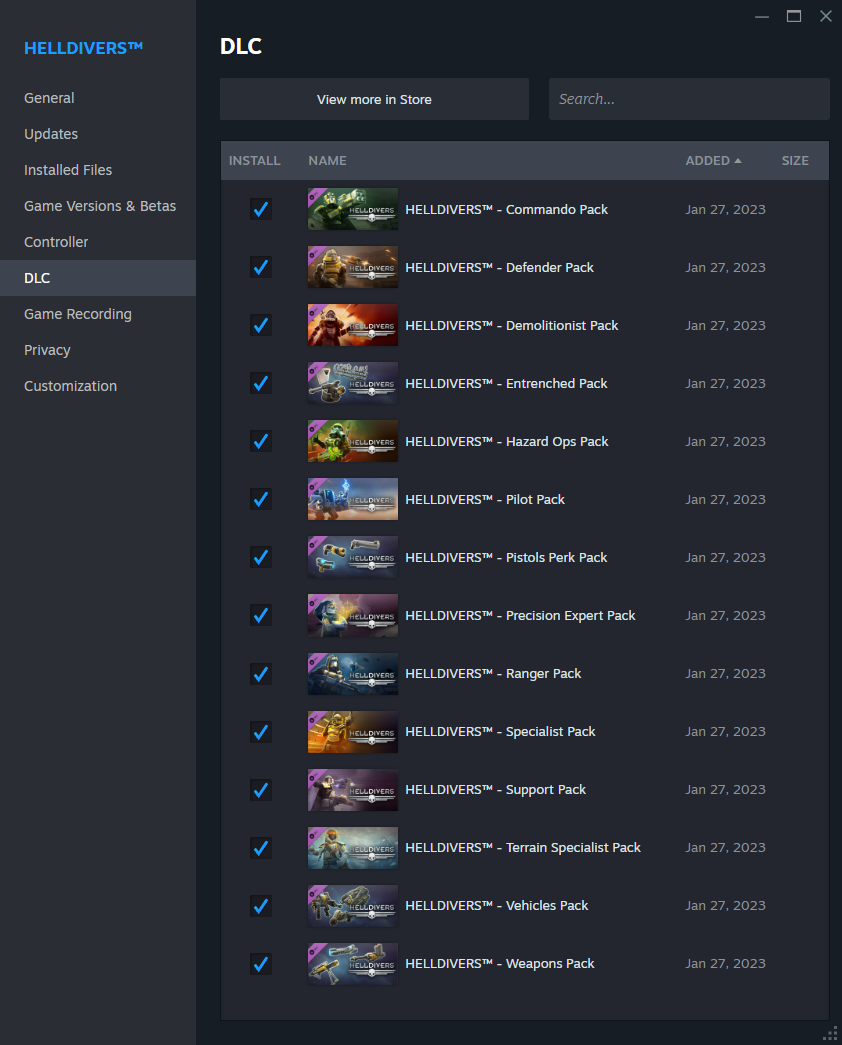Go to Installed Files section
Image resolution: width=842 pixels, height=1045 pixels.
pyautogui.click(x=98, y=170)
